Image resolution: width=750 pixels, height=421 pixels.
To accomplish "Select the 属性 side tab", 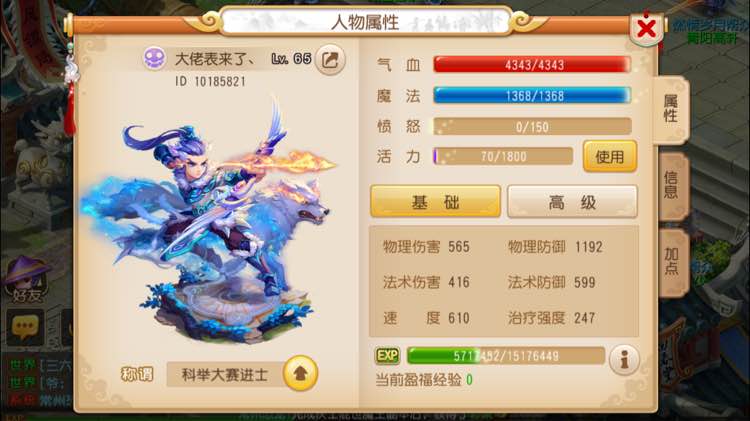I will [x=671, y=109].
